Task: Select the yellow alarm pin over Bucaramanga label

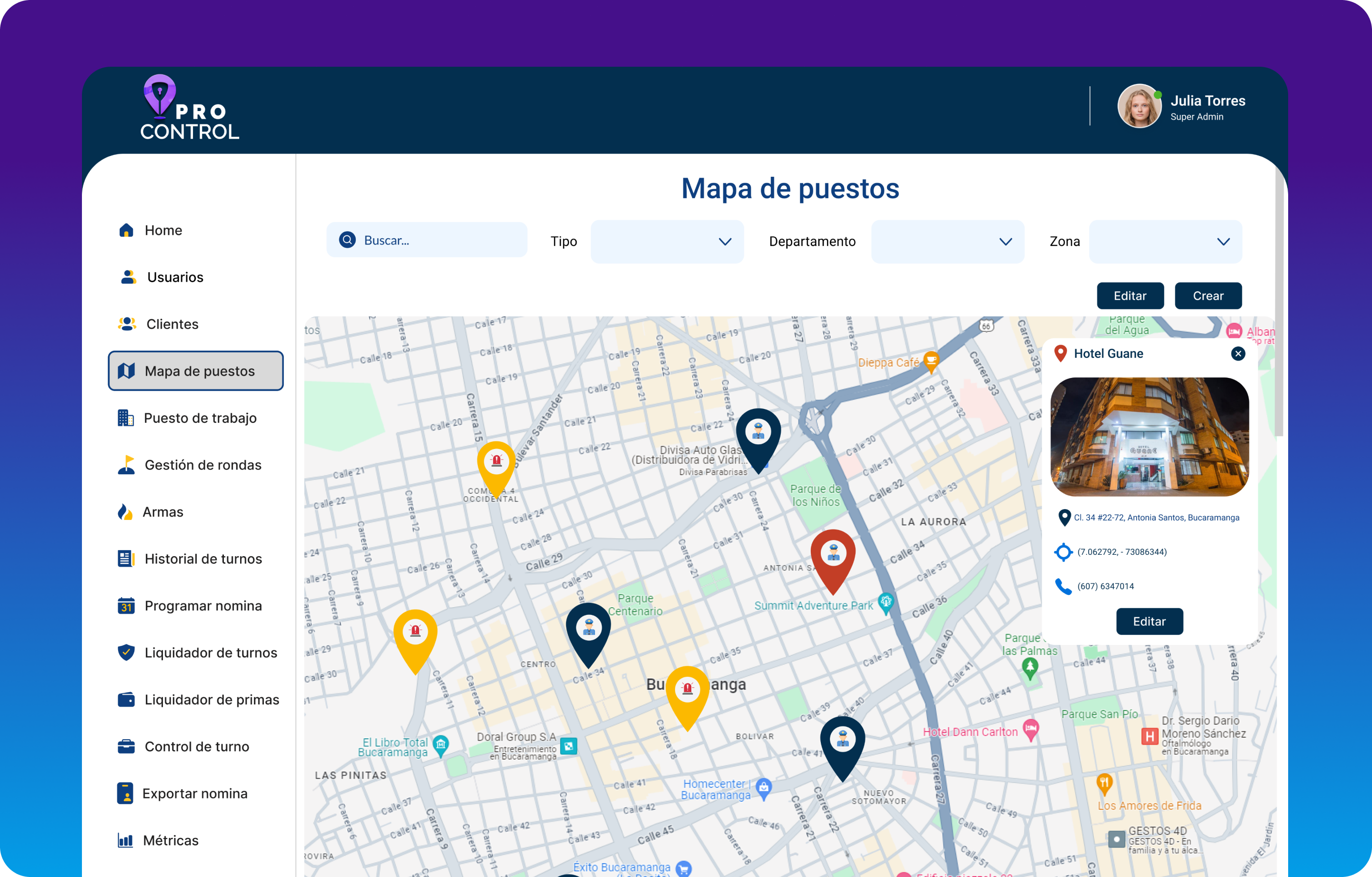Action: (x=688, y=699)
